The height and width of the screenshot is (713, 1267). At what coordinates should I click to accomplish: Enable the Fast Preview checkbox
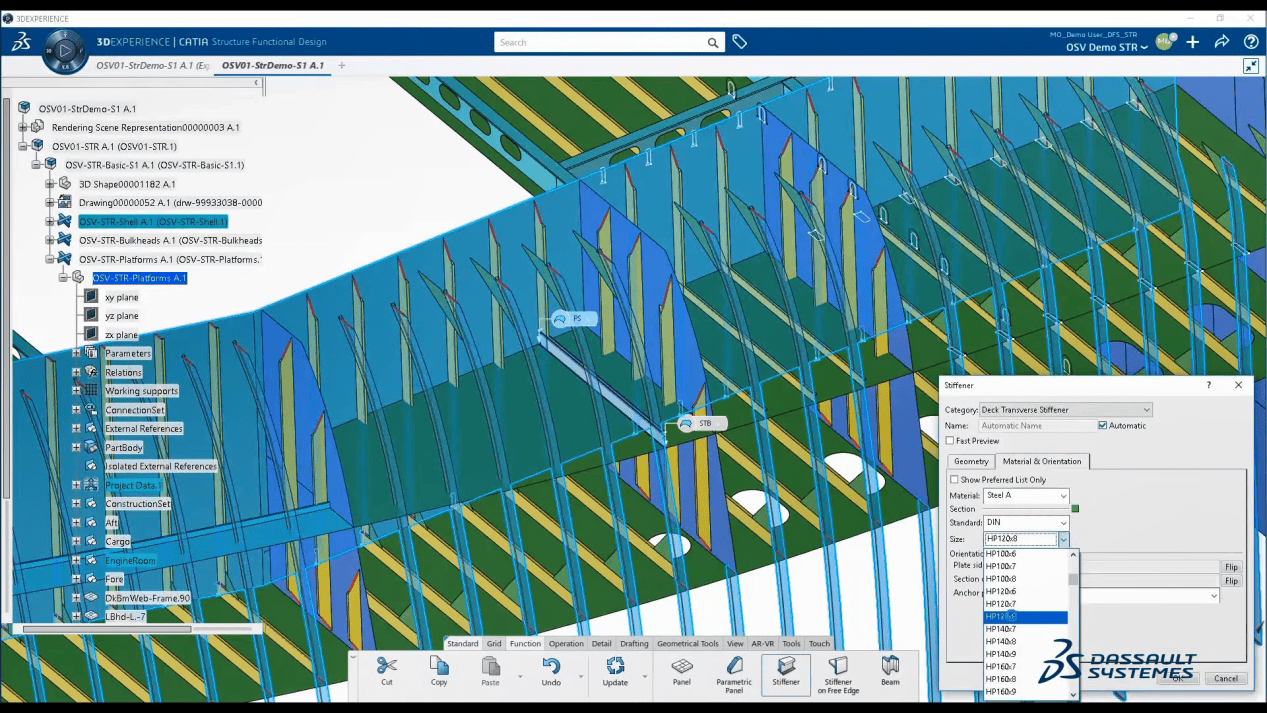click(950, 441)
